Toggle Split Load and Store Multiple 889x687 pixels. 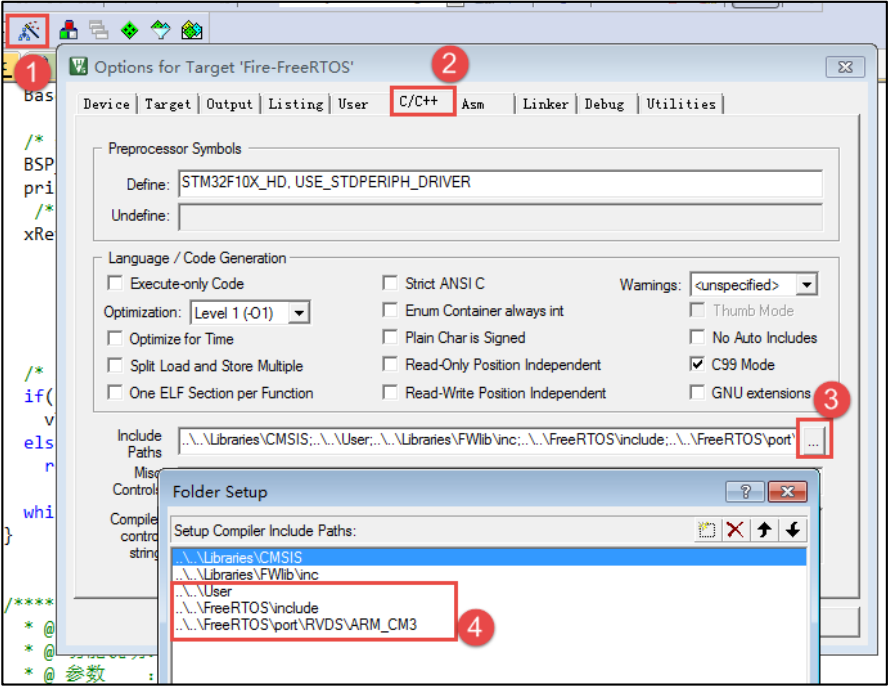(x=115, y=365)
